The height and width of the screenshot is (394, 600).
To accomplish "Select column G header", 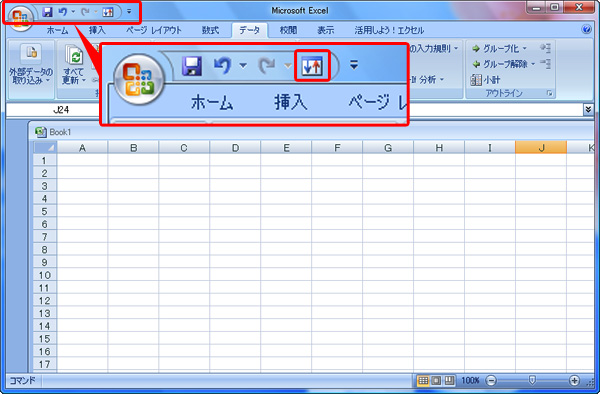I will [388, 148].
